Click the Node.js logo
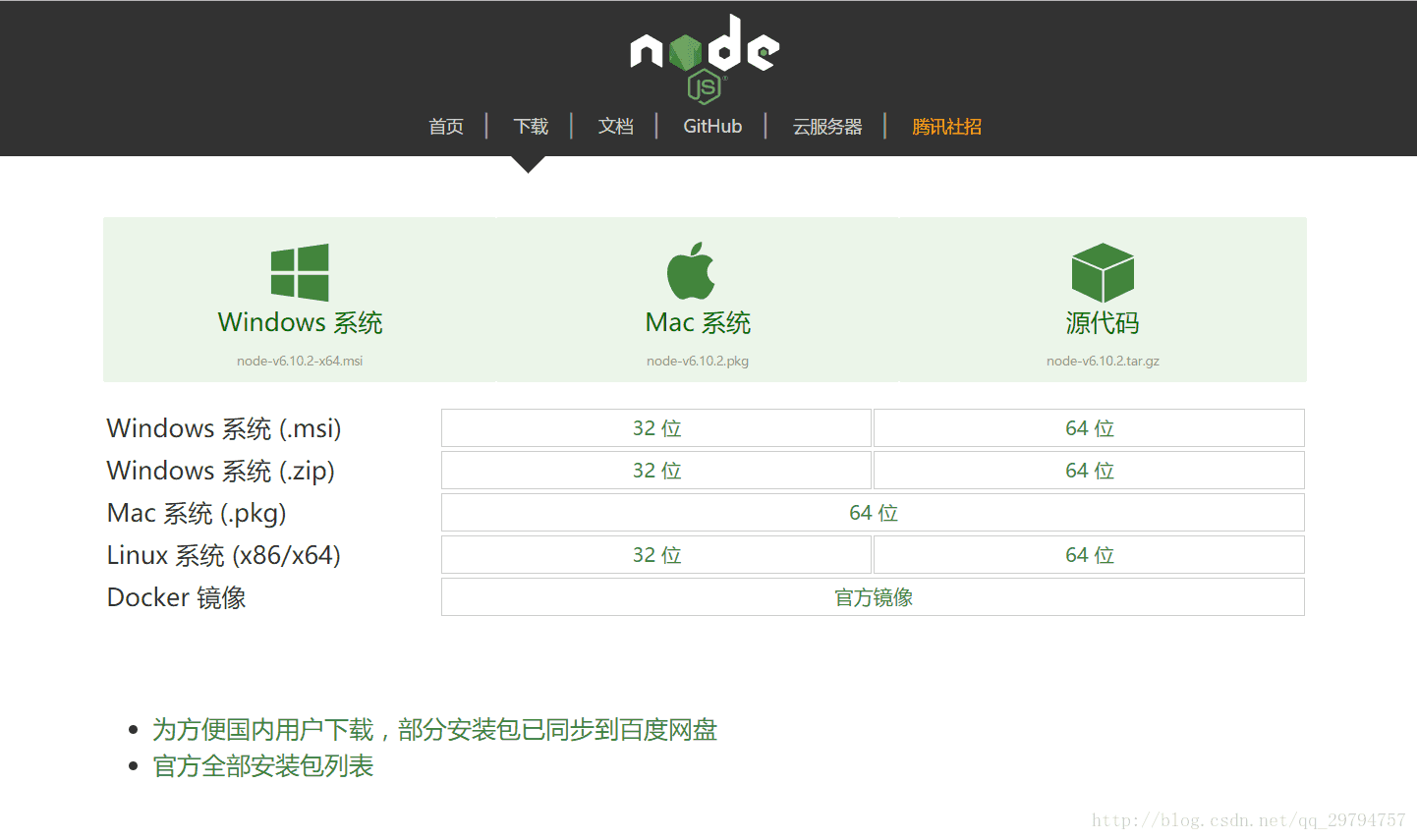The height and width of the screenshot is (840, 1417). 705,58
